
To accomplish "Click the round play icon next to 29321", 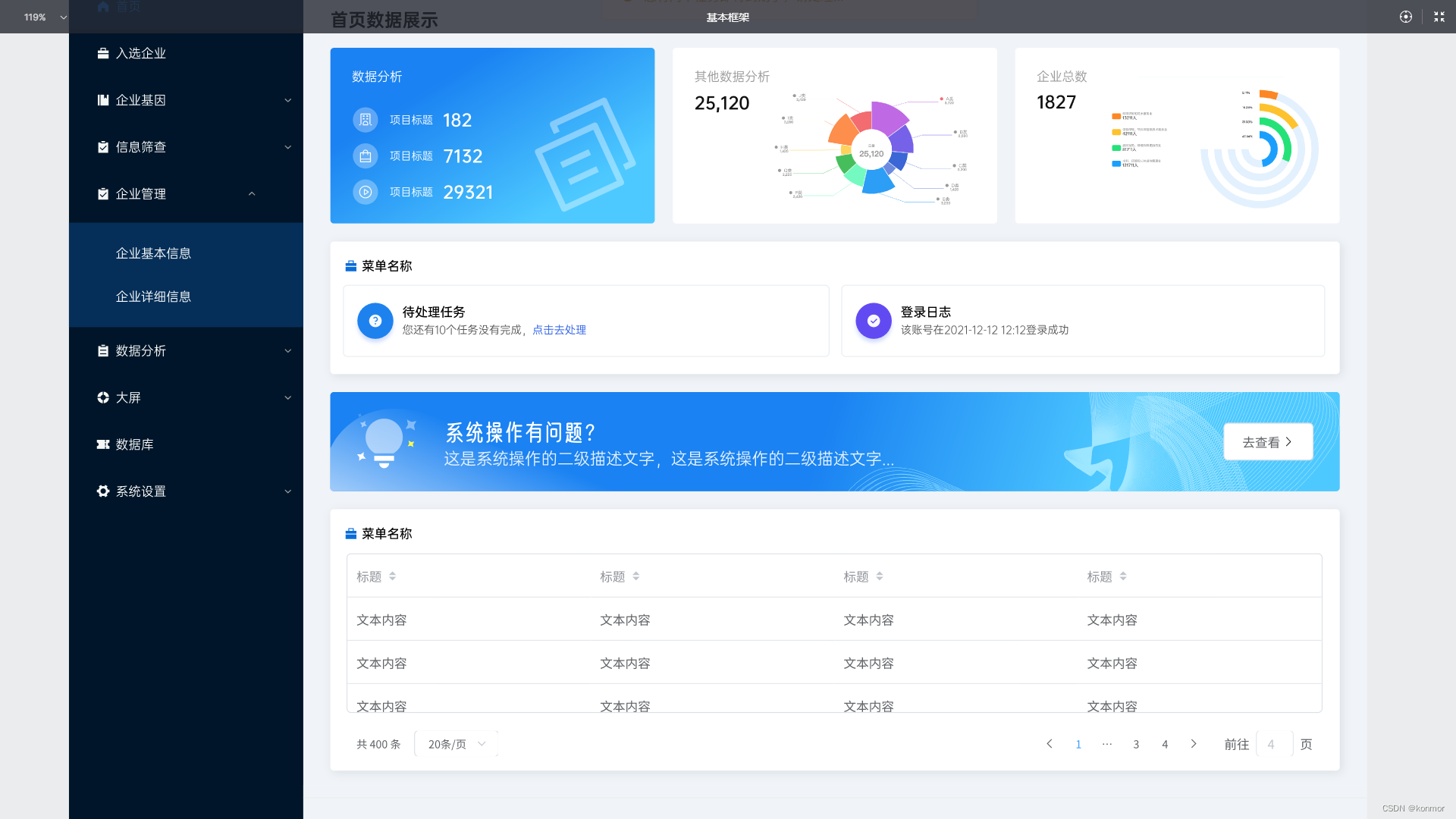I will click(366, 193).
